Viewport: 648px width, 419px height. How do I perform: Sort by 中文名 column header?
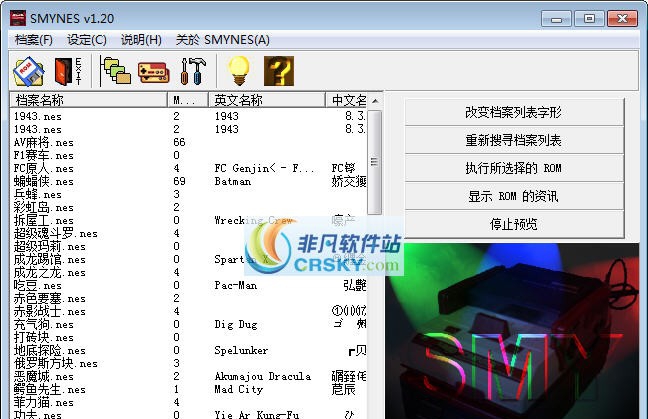coord(346,100)
